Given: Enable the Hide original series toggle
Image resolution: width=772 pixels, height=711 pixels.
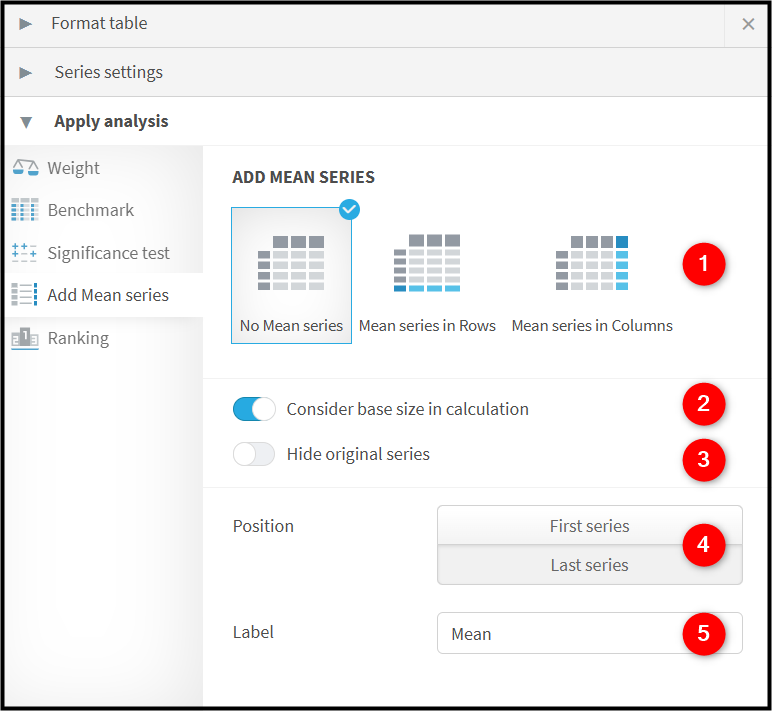Looking at the screenshot, I should point(254,454).
